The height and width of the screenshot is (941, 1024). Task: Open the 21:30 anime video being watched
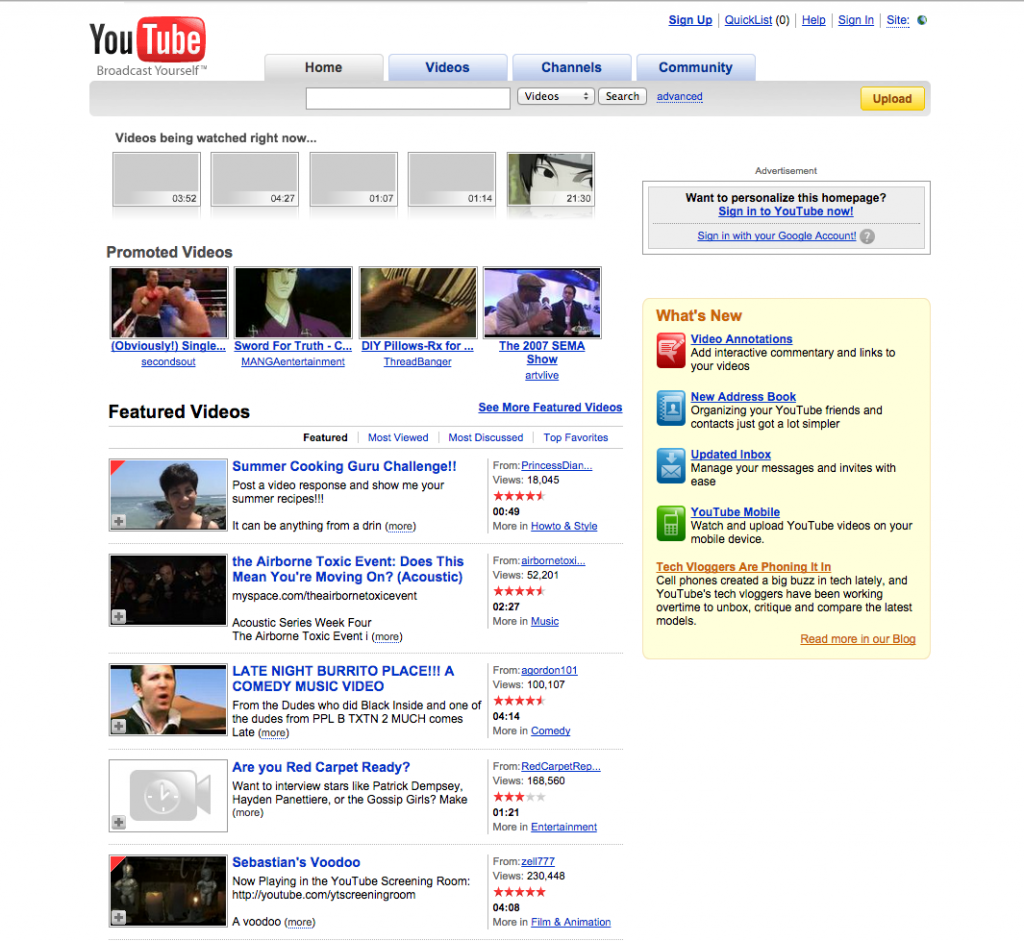[x=551, y=179]
